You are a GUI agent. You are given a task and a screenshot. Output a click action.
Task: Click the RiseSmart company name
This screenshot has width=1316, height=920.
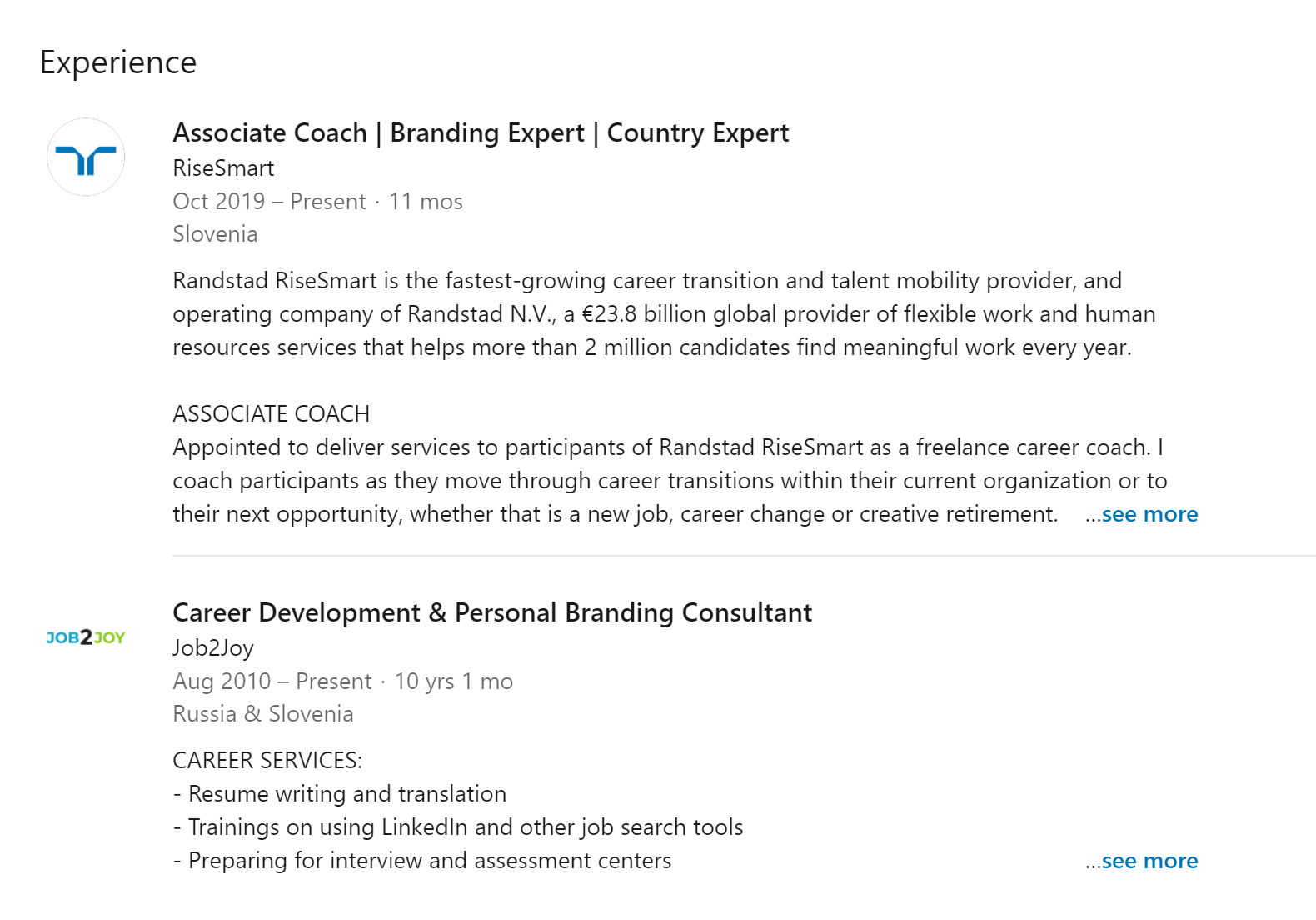coord(223,167)
